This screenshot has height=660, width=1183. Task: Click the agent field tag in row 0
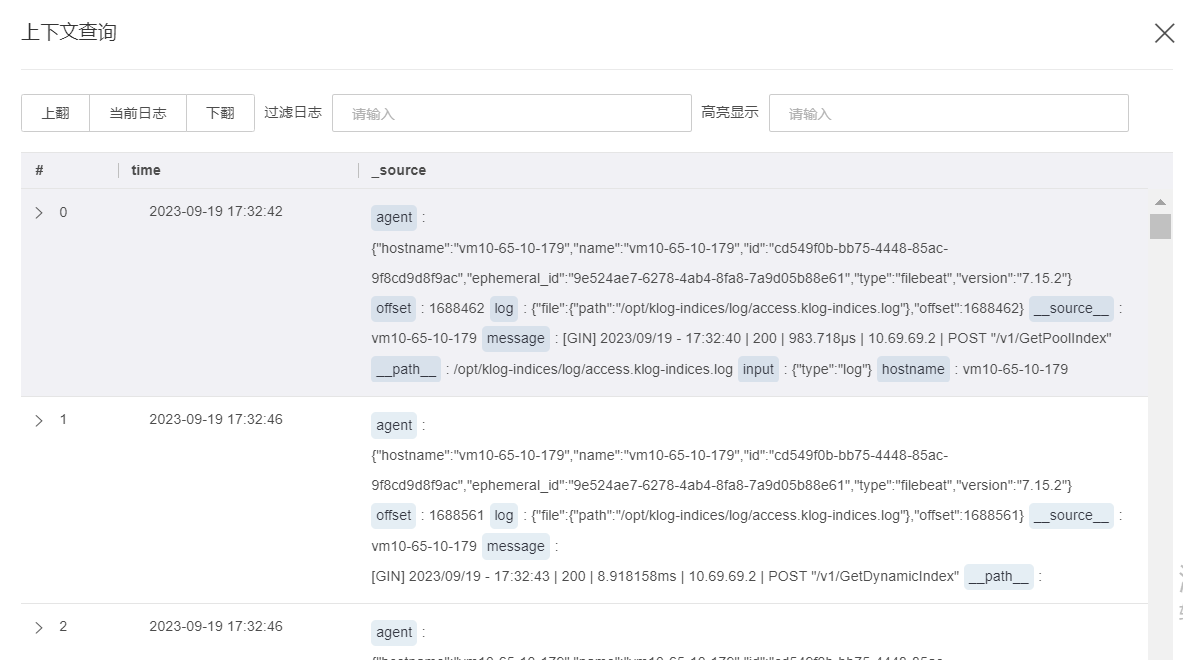pyautogui.click(x=394, y=217)
